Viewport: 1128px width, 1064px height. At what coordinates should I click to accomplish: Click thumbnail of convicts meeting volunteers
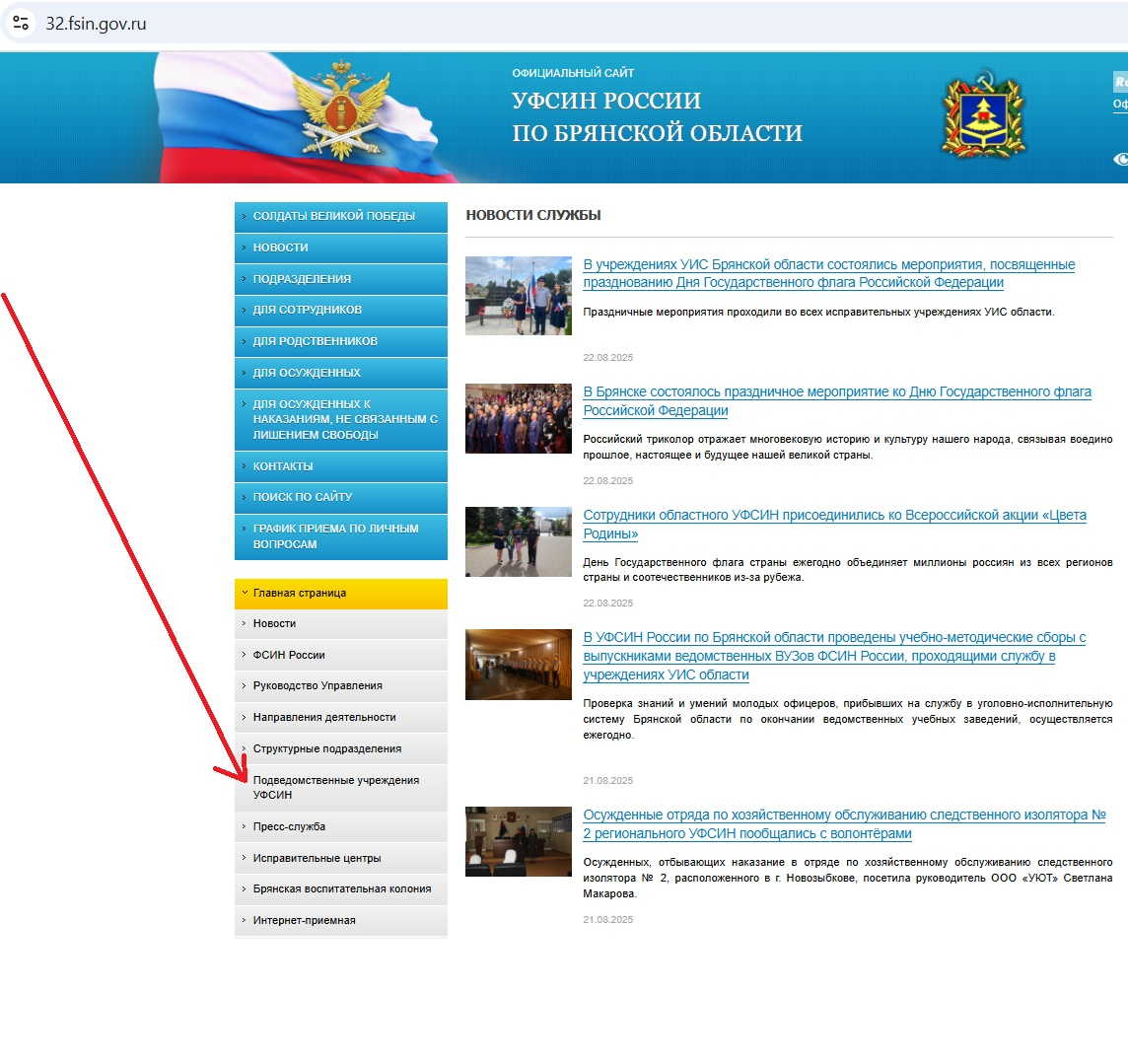(x=519, y=842)
